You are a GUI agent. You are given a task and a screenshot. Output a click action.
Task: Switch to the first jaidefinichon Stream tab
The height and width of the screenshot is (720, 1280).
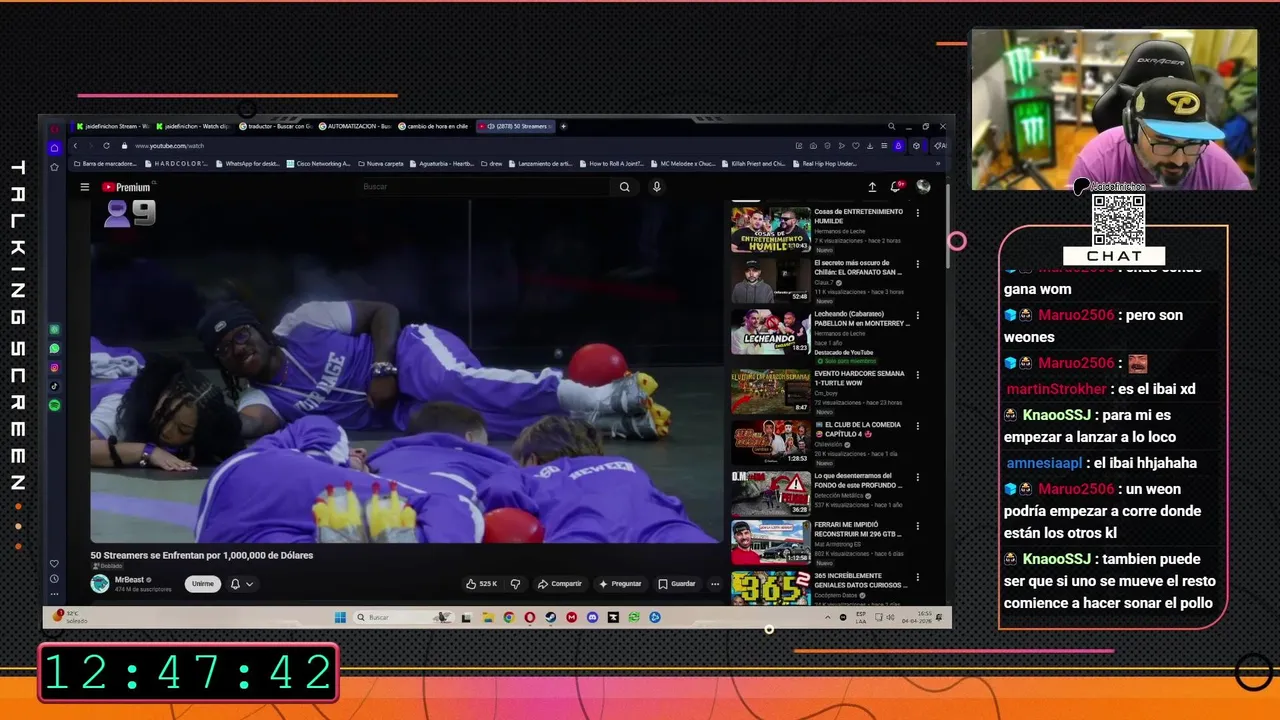(x=112, y=126)
